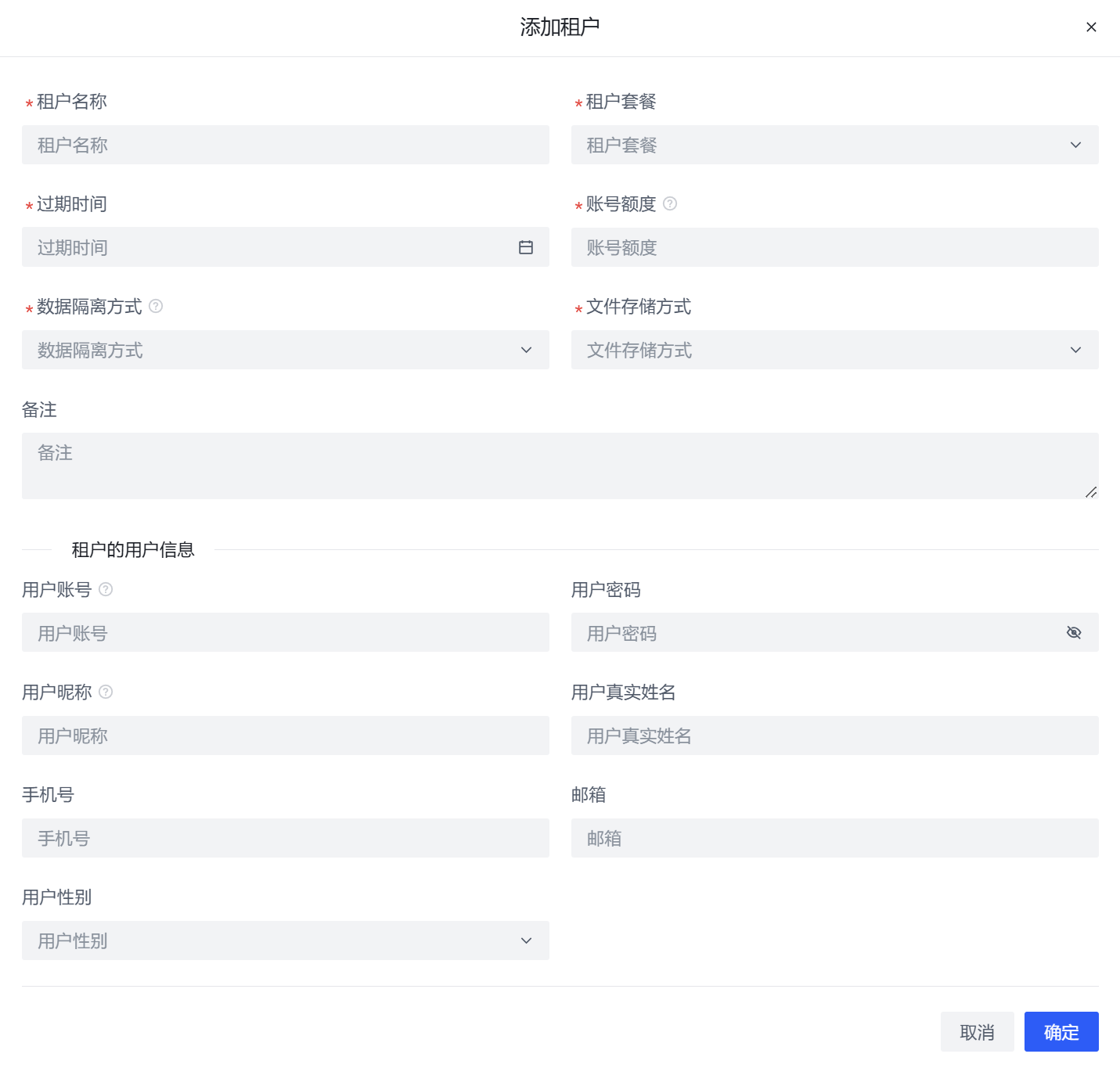Focus the 用户昵称 input field
Screen dimensions: 1120x1079
tap(286, 736)
